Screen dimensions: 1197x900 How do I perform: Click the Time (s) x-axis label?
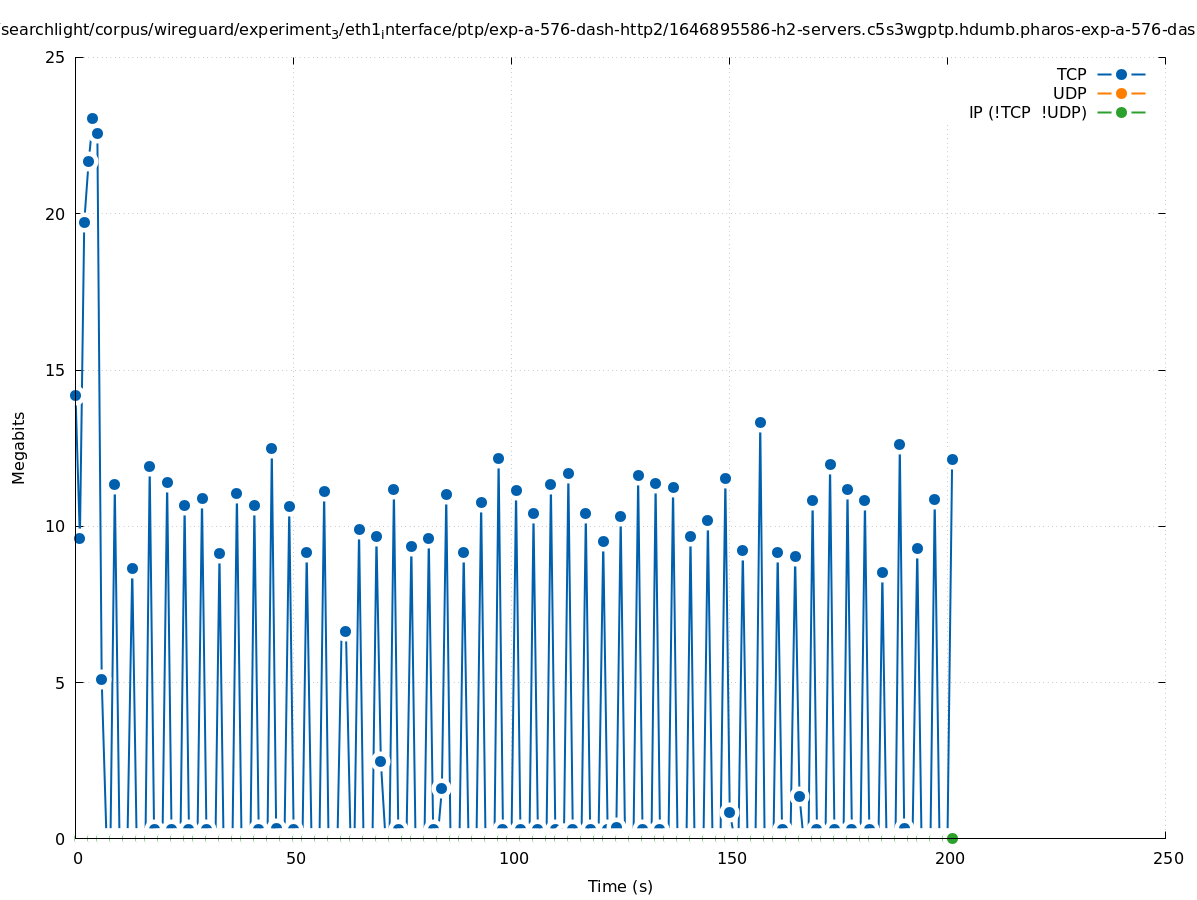point(620,886)
